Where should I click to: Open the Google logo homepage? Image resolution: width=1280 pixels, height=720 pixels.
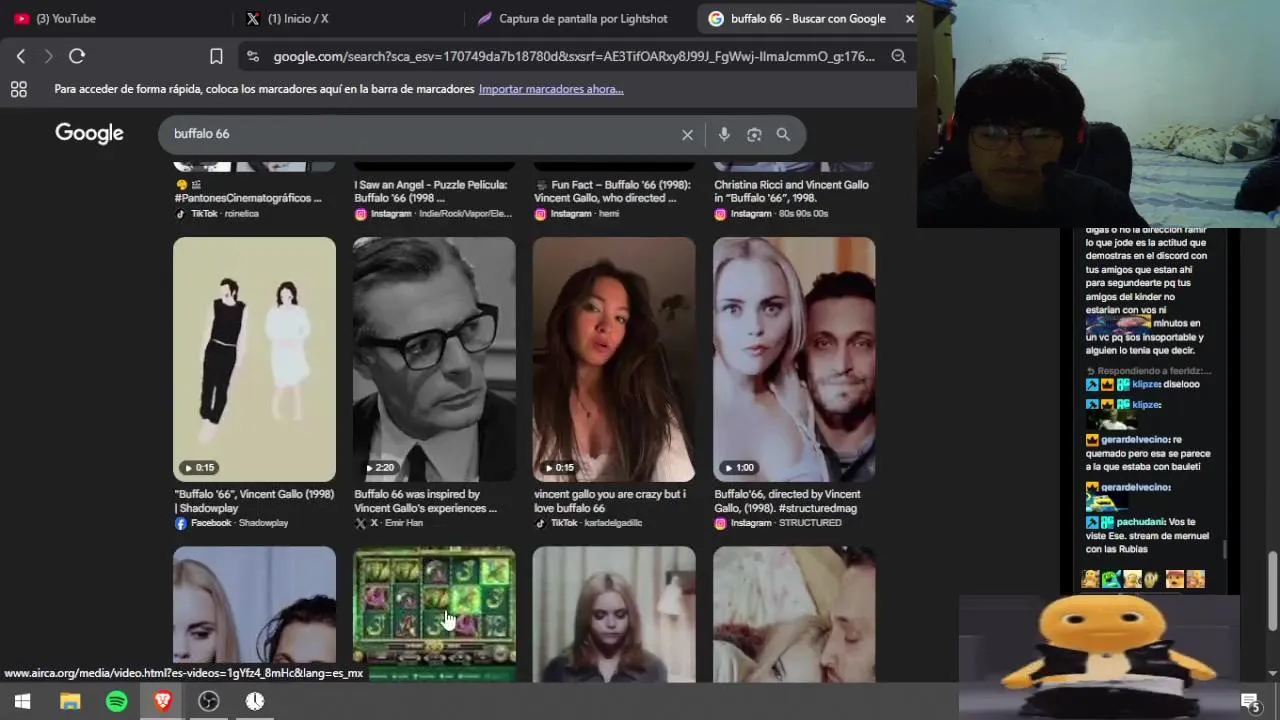coord(89,134)
